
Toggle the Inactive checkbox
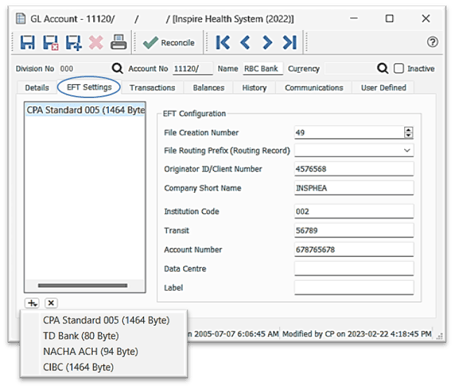pos(399,69)
